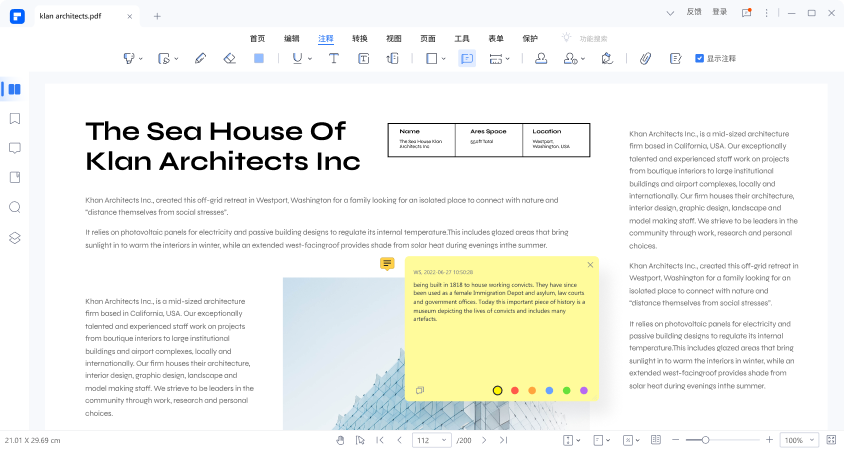
Task: Expand the area highlight dropdown arrow
Action: point(176,59)
